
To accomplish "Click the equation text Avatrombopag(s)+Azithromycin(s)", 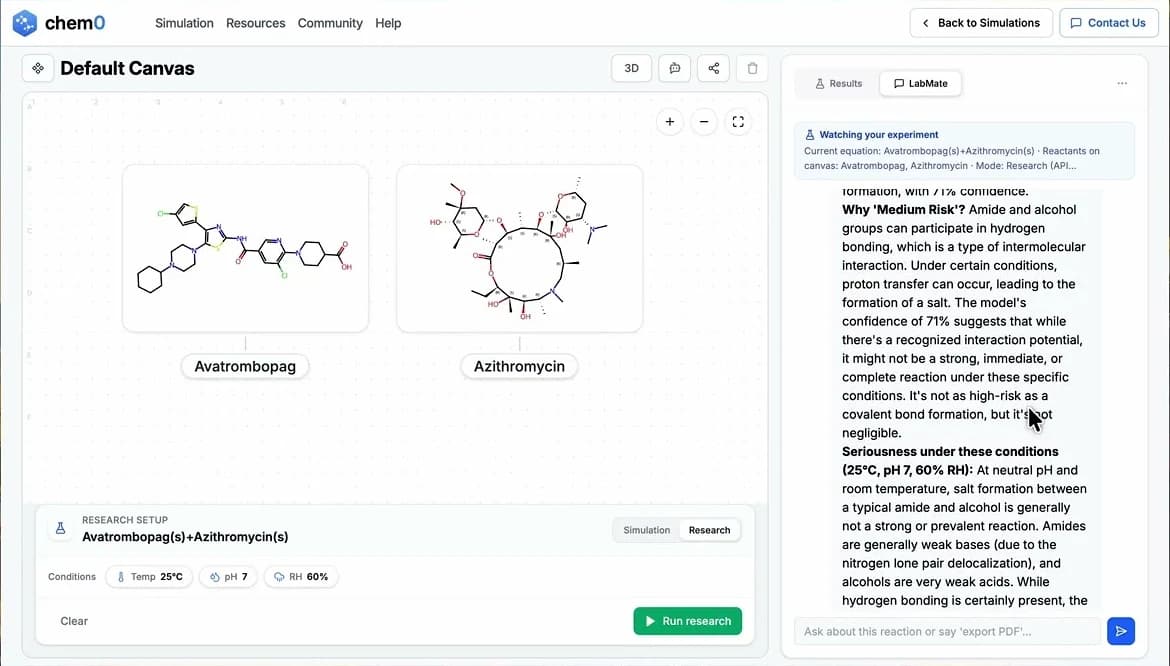I will pos(185,537).
